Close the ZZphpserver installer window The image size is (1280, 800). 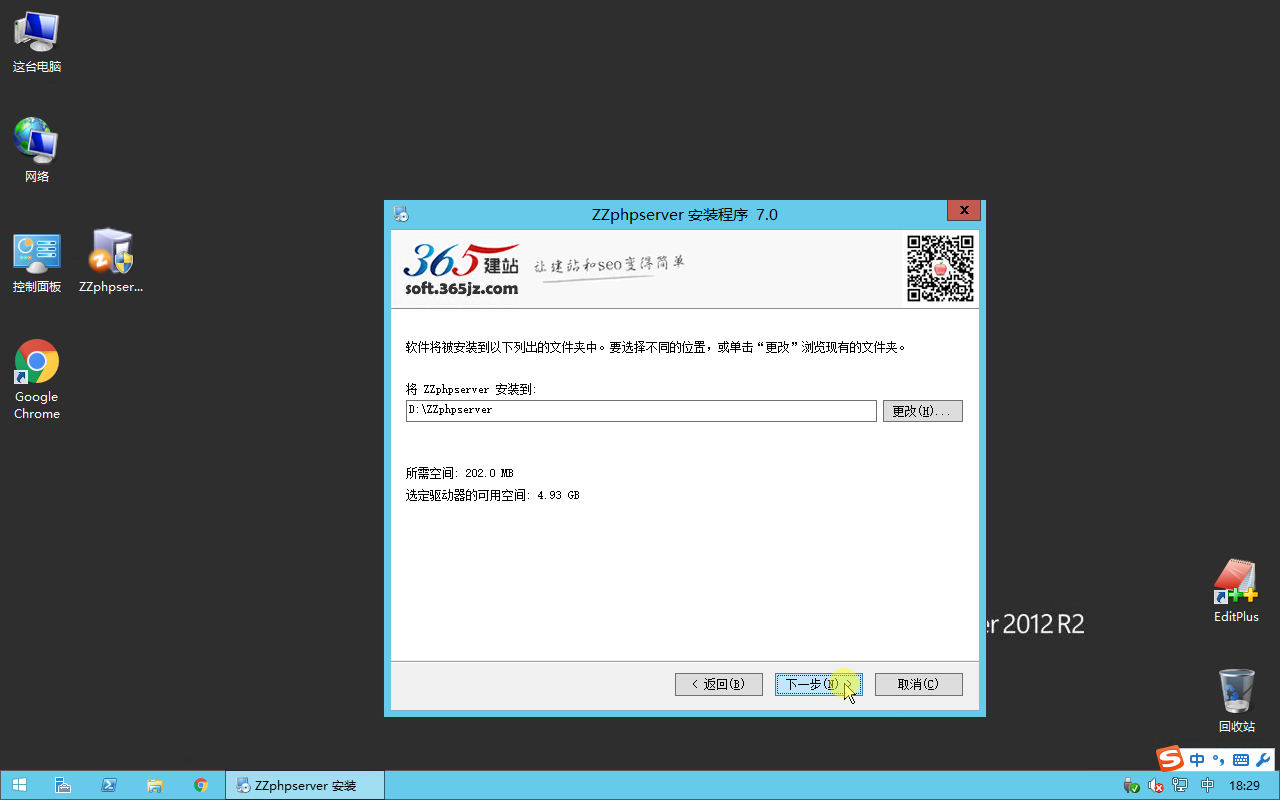(x=963, y=211)
